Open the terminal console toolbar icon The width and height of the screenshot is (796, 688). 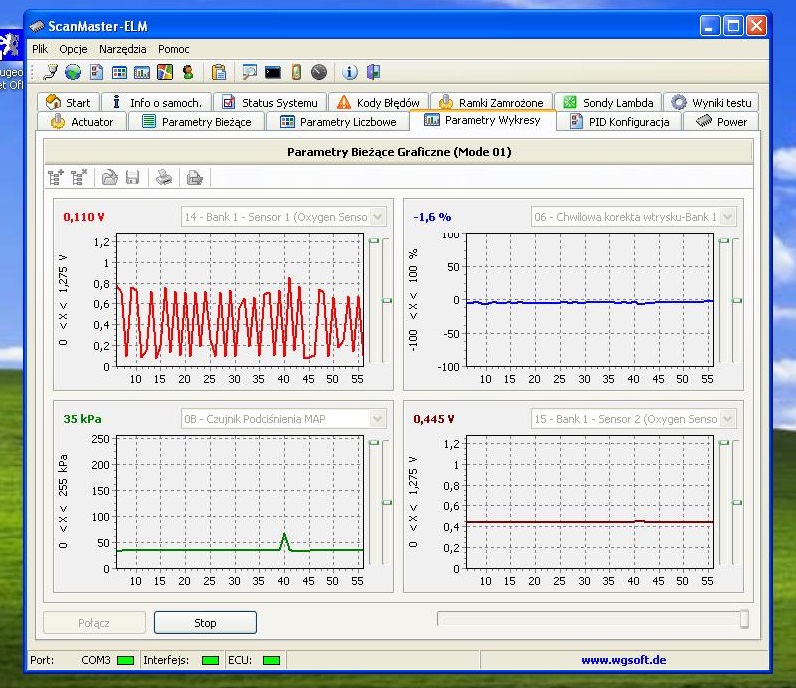tap(272, 72)
